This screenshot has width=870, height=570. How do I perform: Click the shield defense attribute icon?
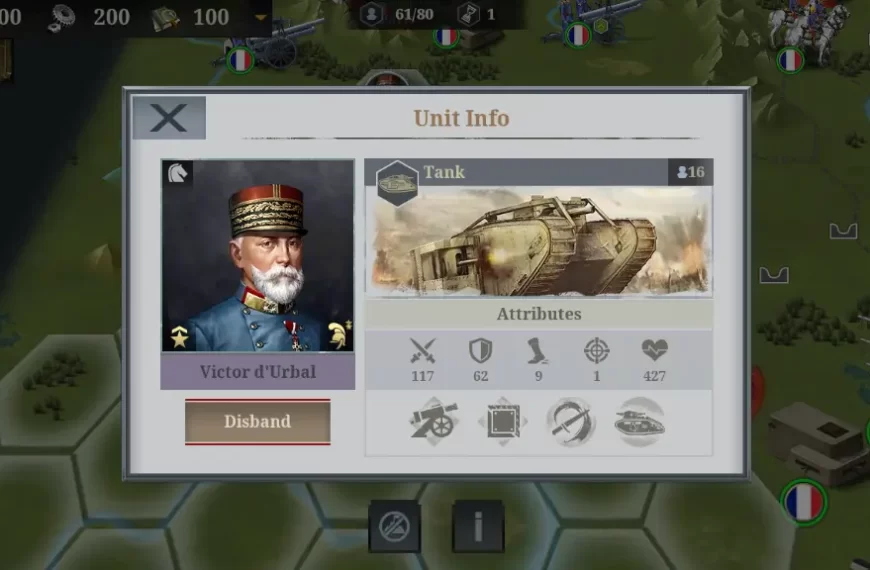pyautogui.click(x=480, y=351)
